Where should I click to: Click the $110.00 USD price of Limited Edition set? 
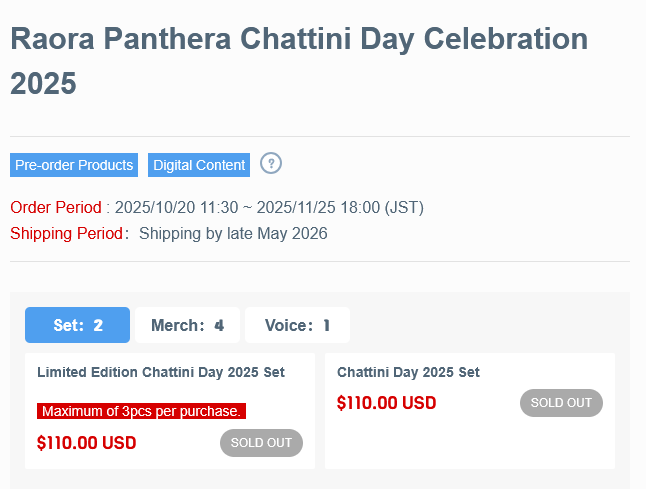pos(86,443)
